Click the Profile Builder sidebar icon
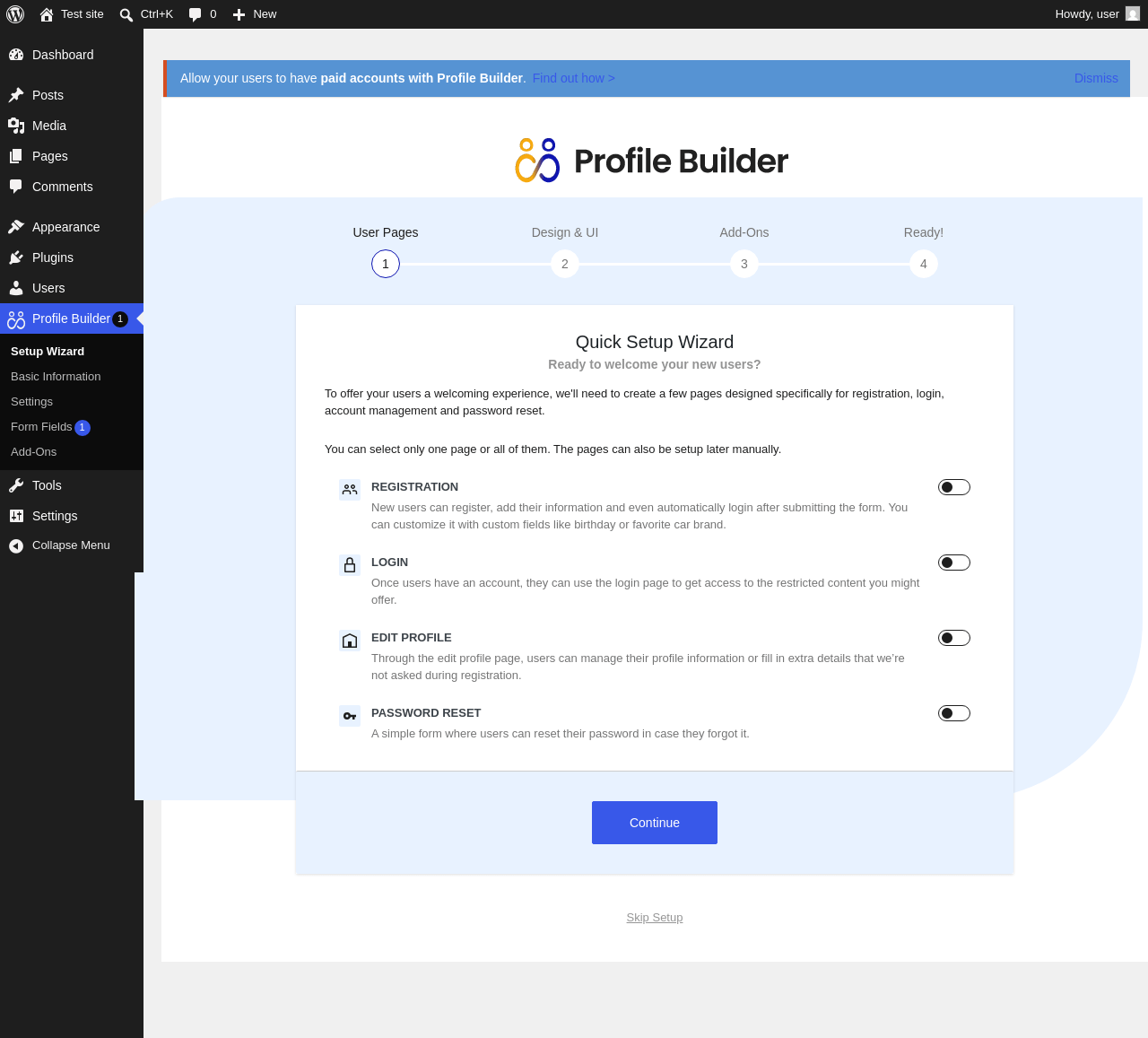Screen dimensions: 1148x1038 click(x=16, y=319)
